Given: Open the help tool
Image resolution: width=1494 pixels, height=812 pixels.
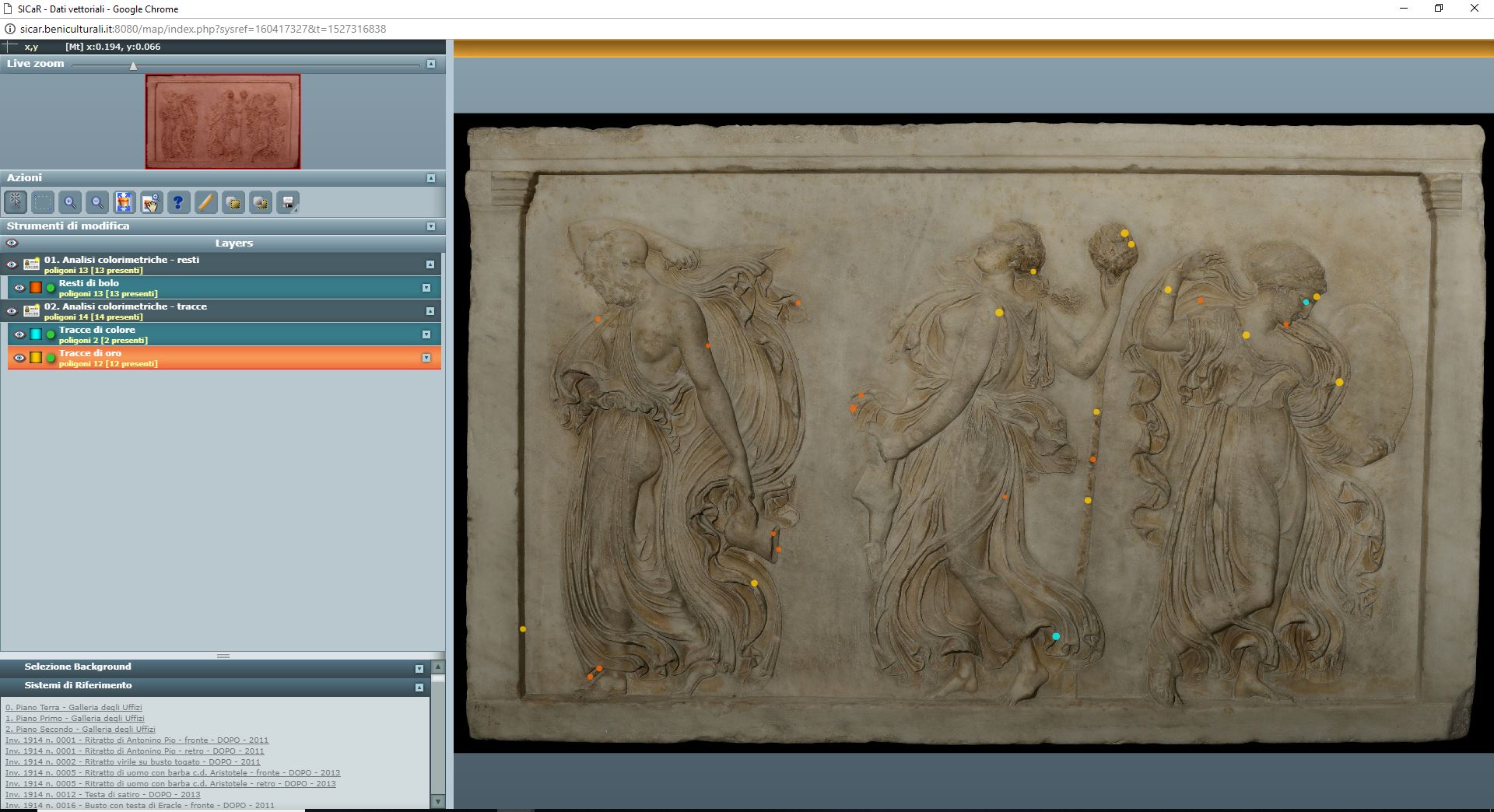Looking at the screenshot, I should (x=179, y=202).
